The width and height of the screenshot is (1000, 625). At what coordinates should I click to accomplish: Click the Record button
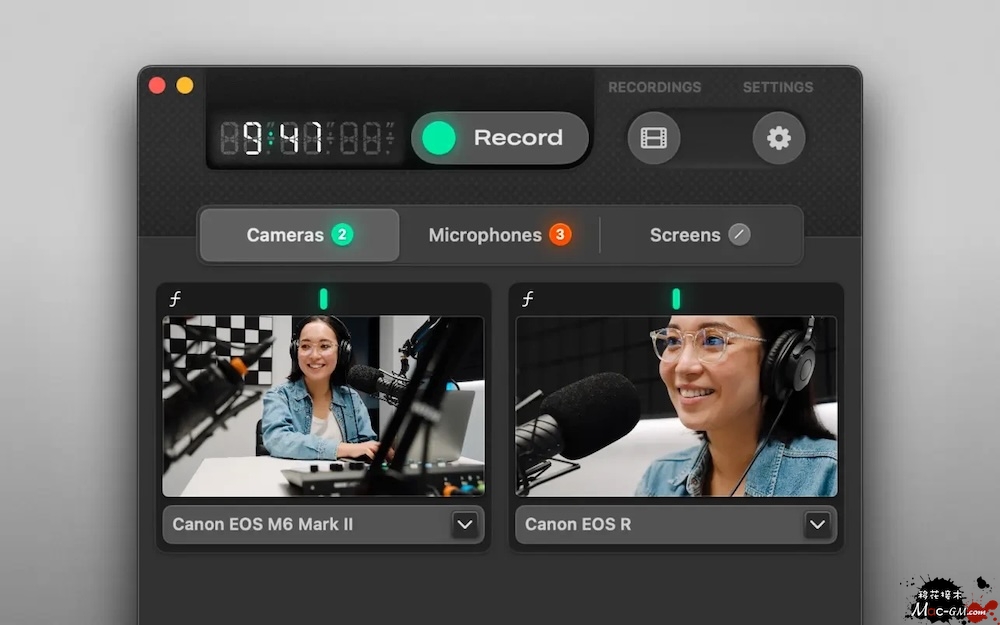pyautogui.click(x=500, y=138)
